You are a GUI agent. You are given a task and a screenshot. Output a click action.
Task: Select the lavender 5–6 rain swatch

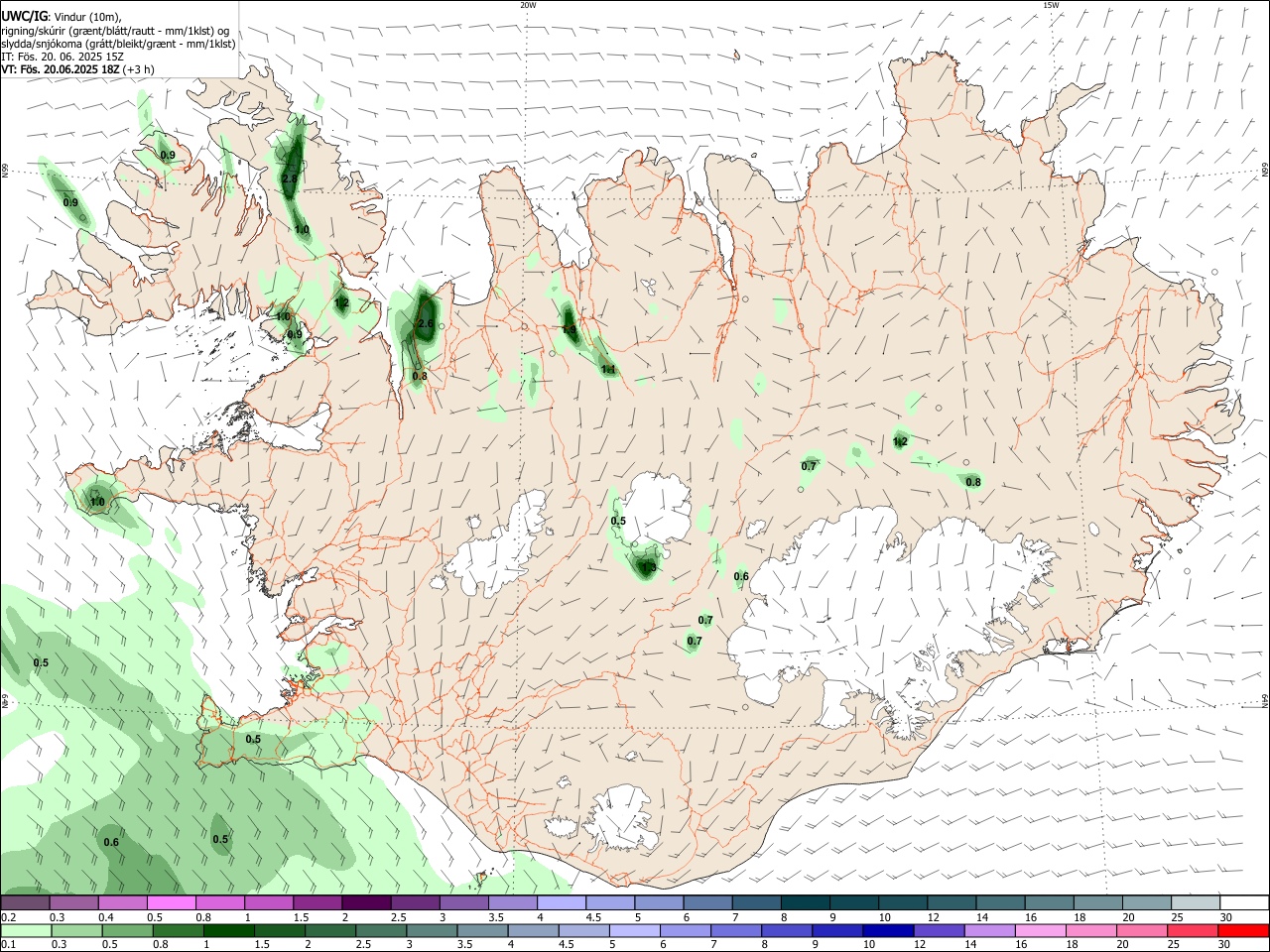click(x=635, y=930)
